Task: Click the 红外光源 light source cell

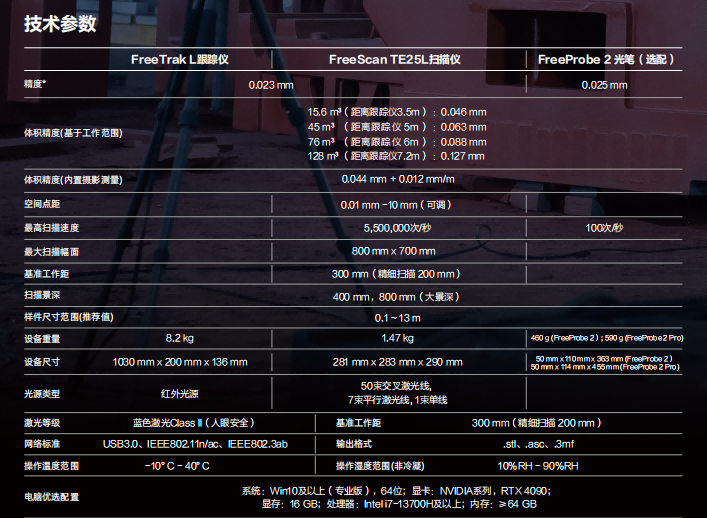Action: tap(180, 393)
